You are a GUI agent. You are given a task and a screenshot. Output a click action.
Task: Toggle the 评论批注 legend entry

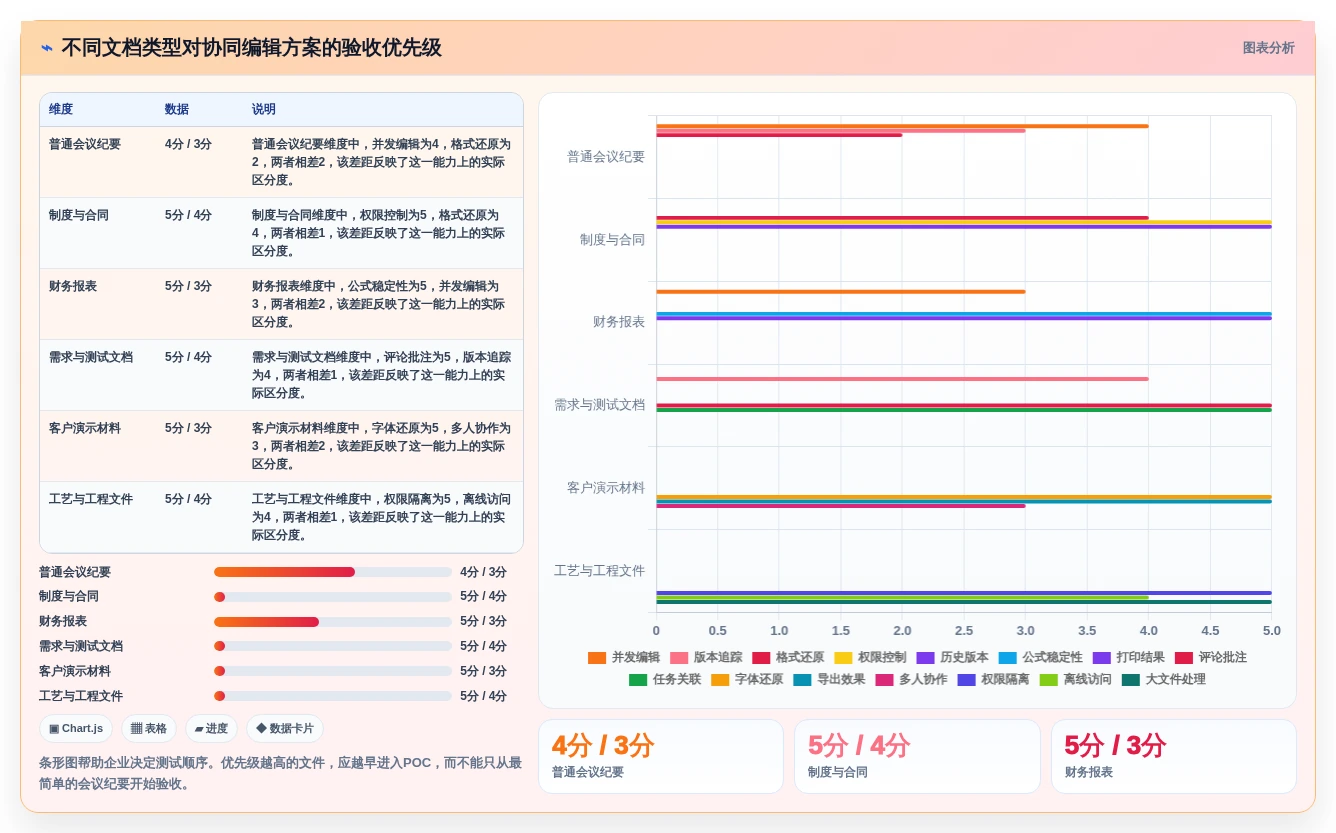coord(1210,658)
